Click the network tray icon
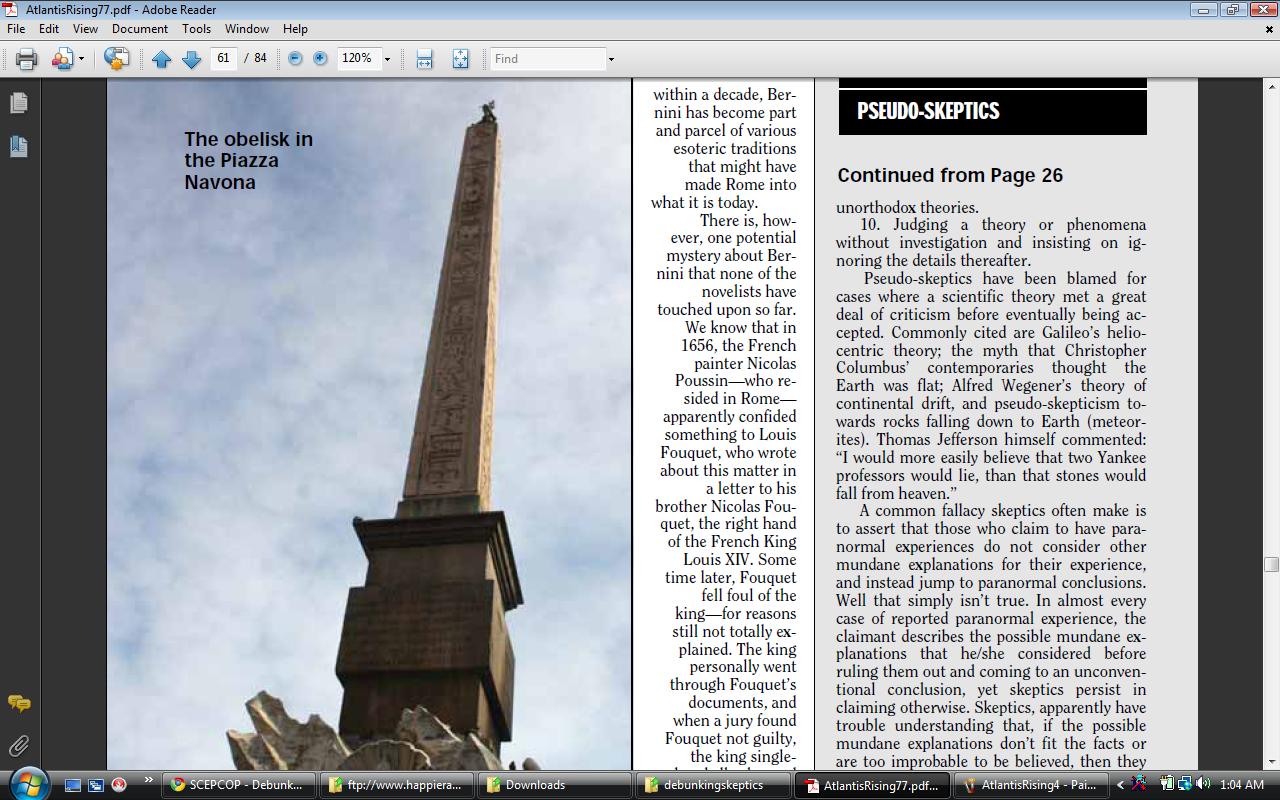Viewport: 1280px width, 800px height. [x=1185, y=784]
